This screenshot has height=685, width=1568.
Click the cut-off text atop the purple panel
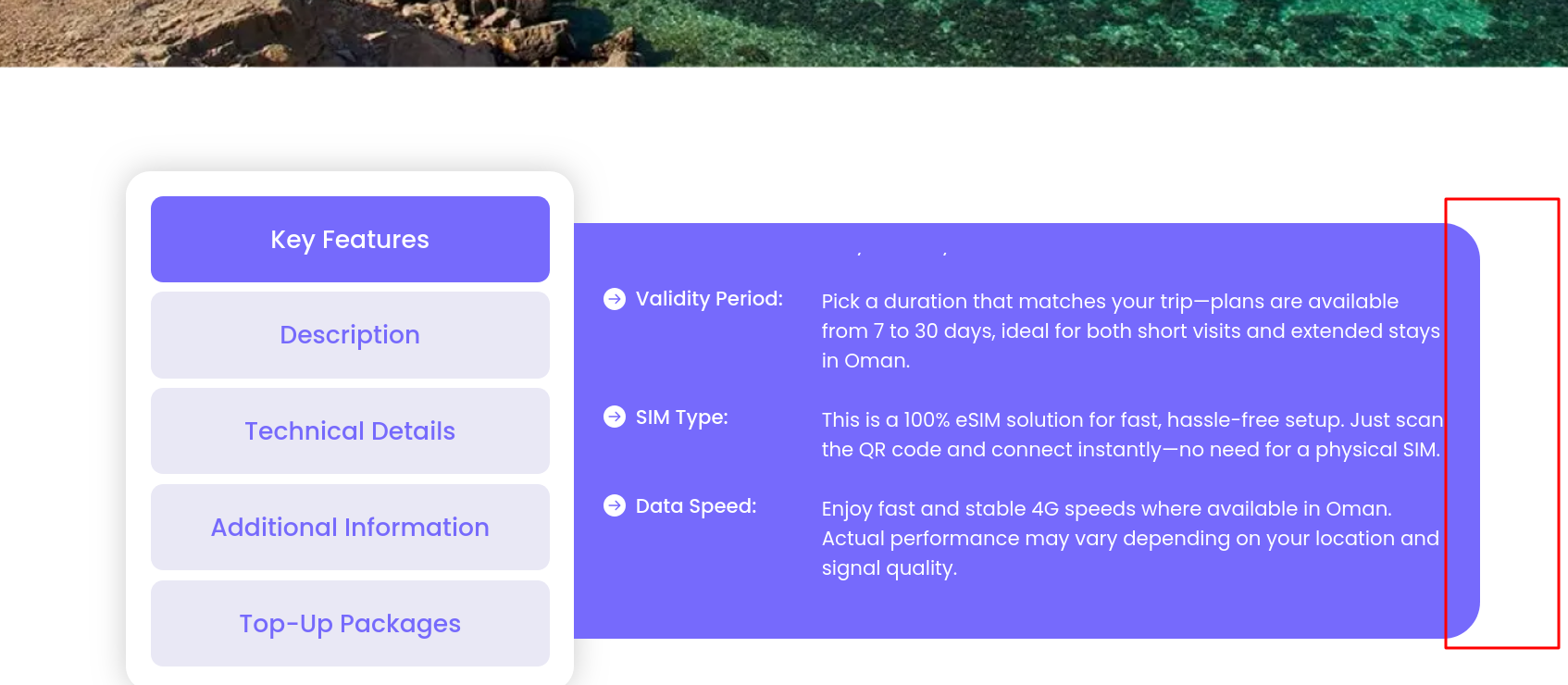(902, 252)
